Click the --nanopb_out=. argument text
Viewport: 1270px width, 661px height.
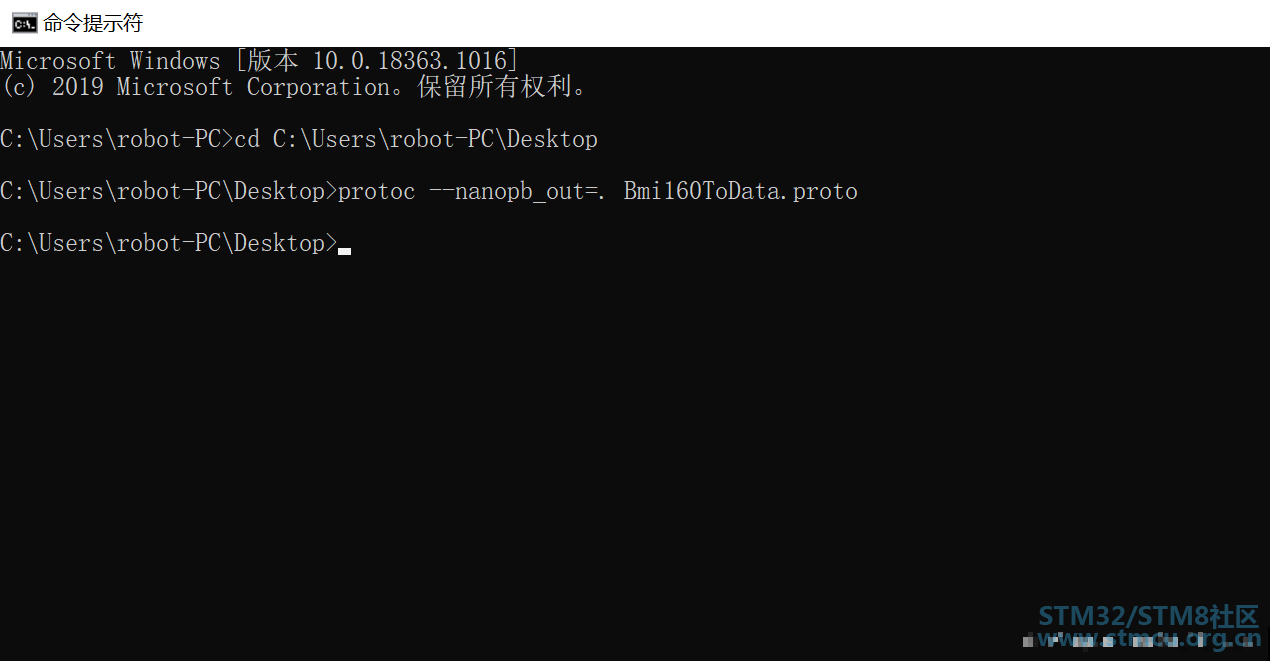click(518, 191)
